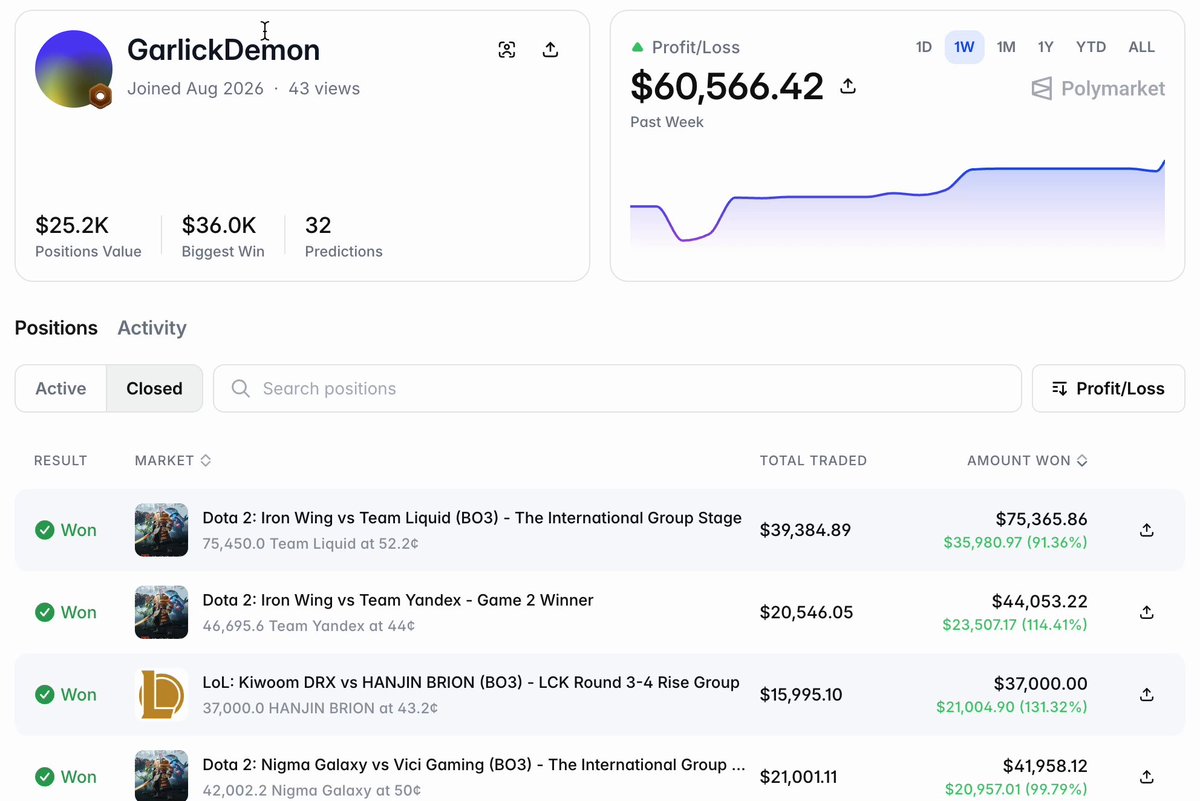Viewport: 1200px width, 801px height.
Task: Click the Won checkmark for Nigma Galaxy row
Action: tap(45, 776)
